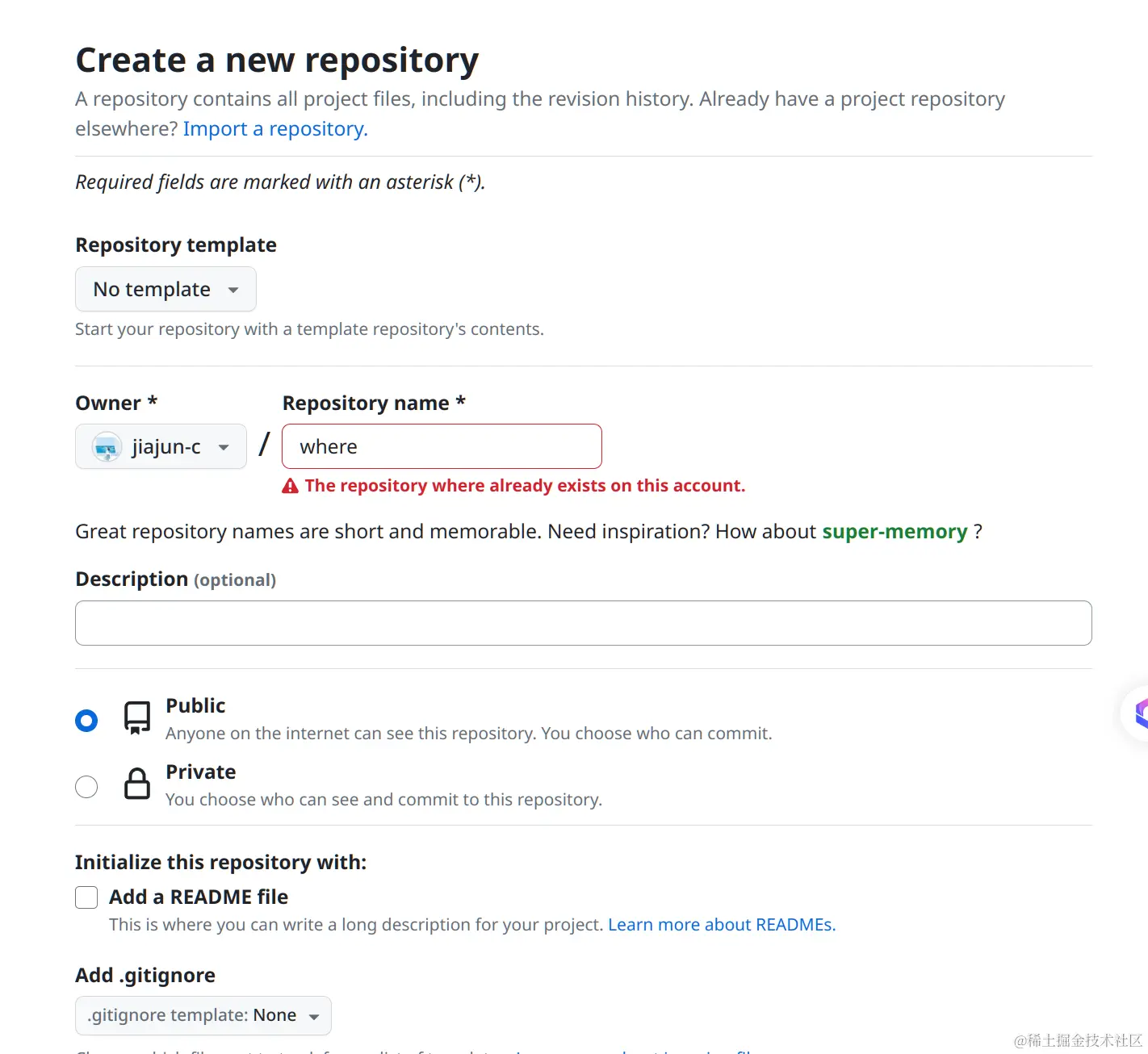The width and height of the screenshot is (1148, 1054).
Task: Focus the Description text field
Action: [583, 623]
